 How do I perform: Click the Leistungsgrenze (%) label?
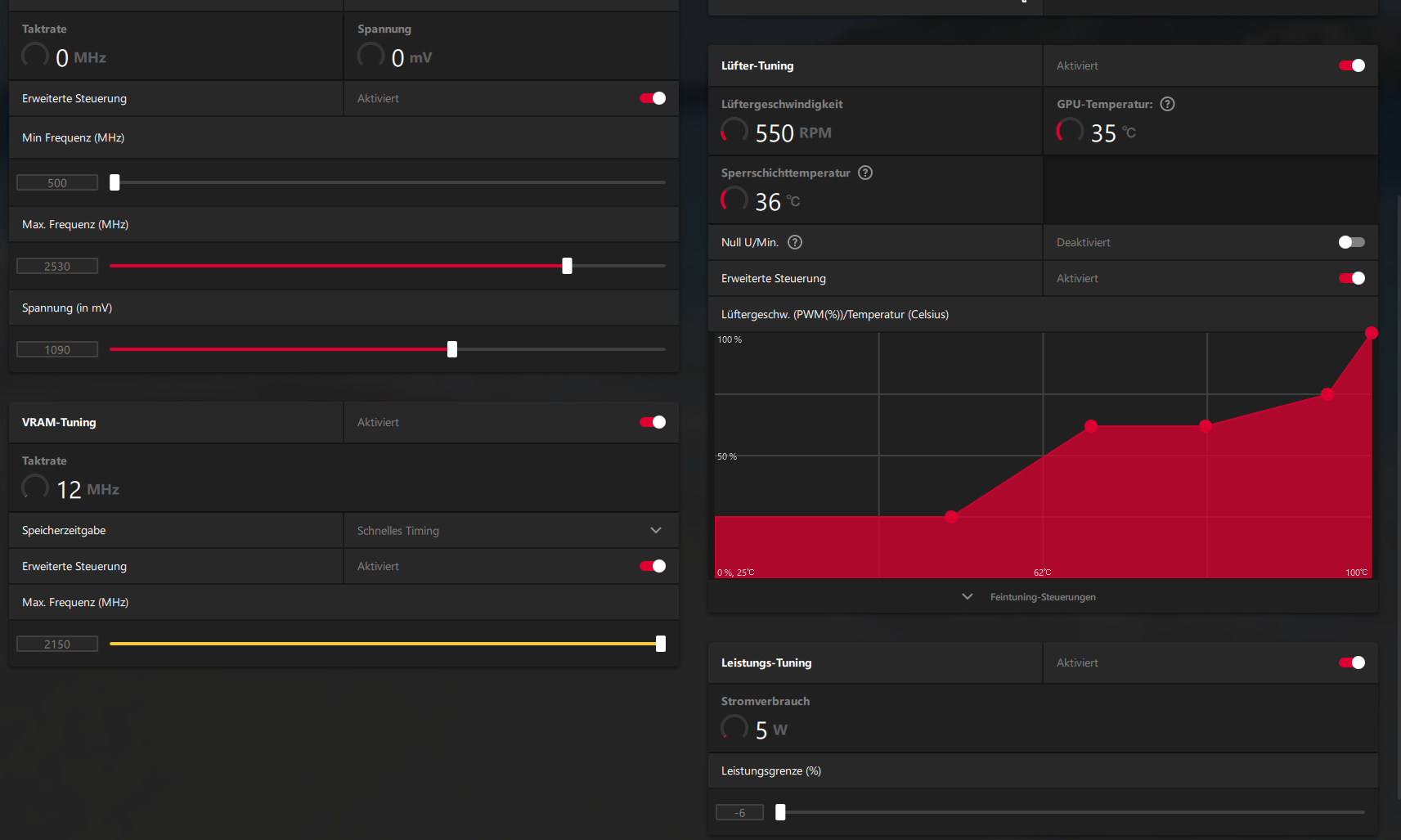771,770
